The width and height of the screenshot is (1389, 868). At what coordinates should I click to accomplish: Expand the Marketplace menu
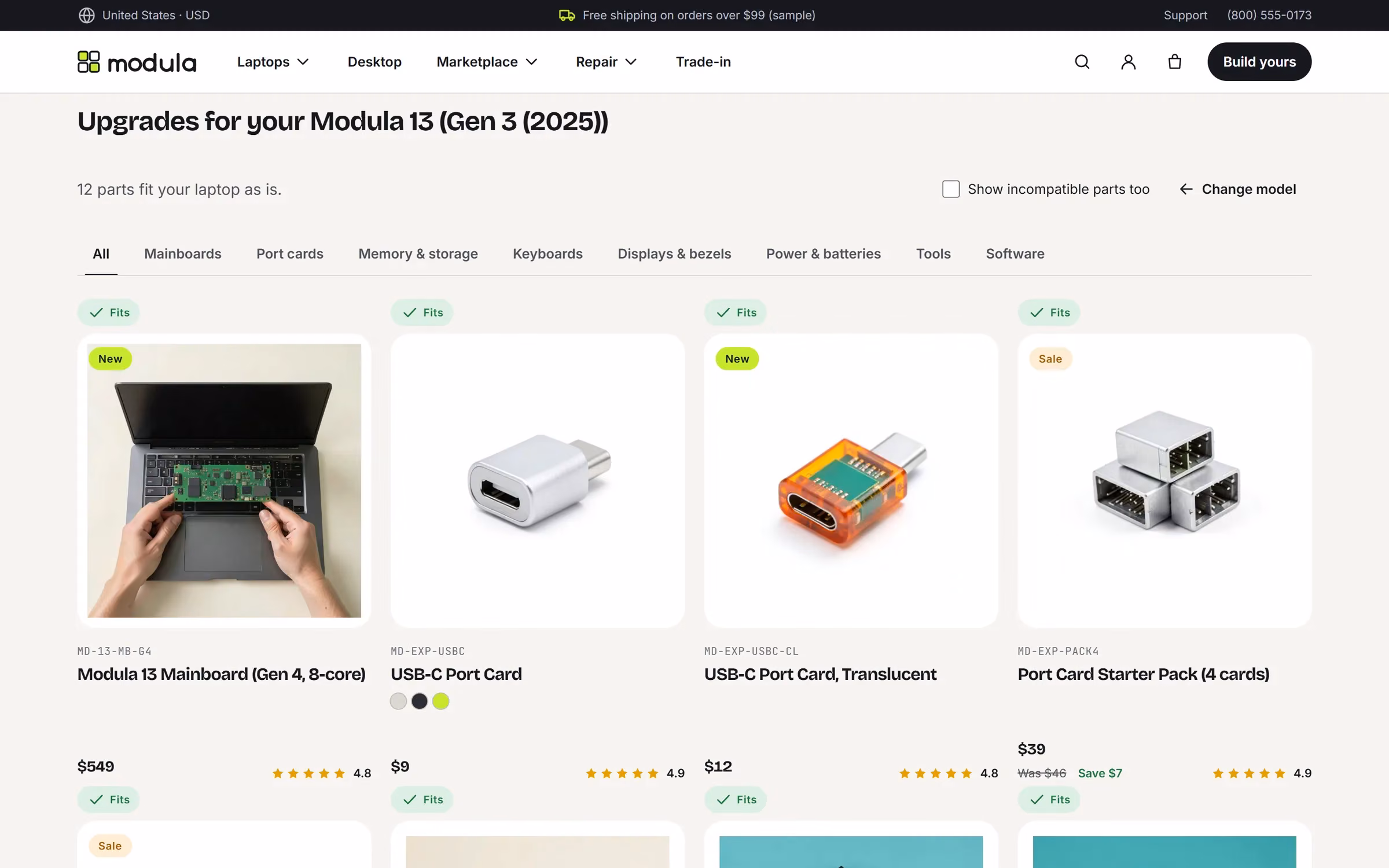[487, 62]
